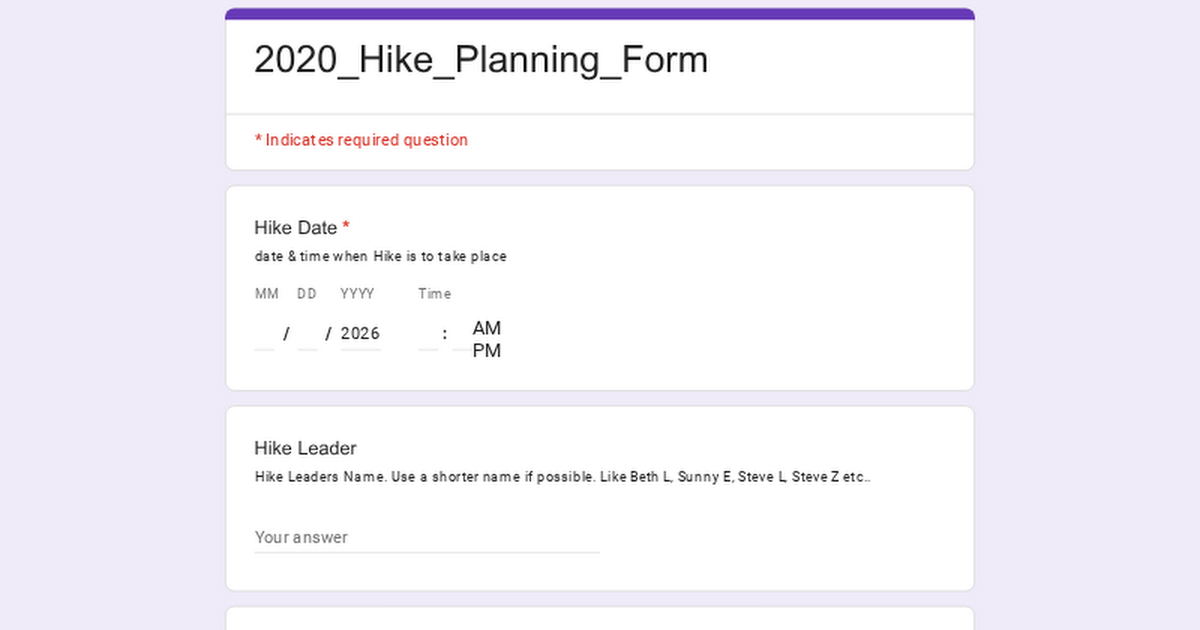The width and height of the screenshot is (1200, 630).
Task: Select the YYYY field showing 2026
Action: [x=360, y=333]
